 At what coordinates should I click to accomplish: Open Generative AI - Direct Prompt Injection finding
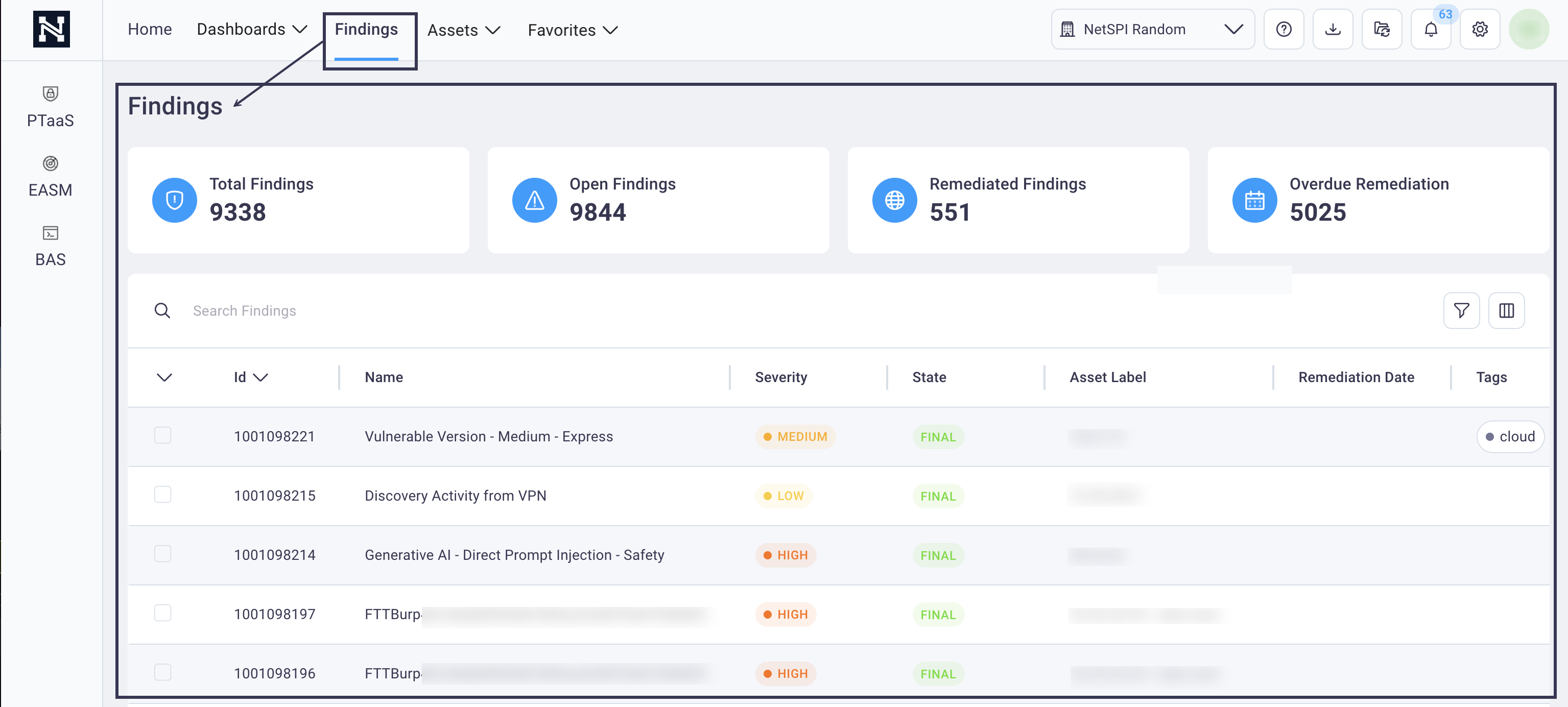(x=514, y=555)
